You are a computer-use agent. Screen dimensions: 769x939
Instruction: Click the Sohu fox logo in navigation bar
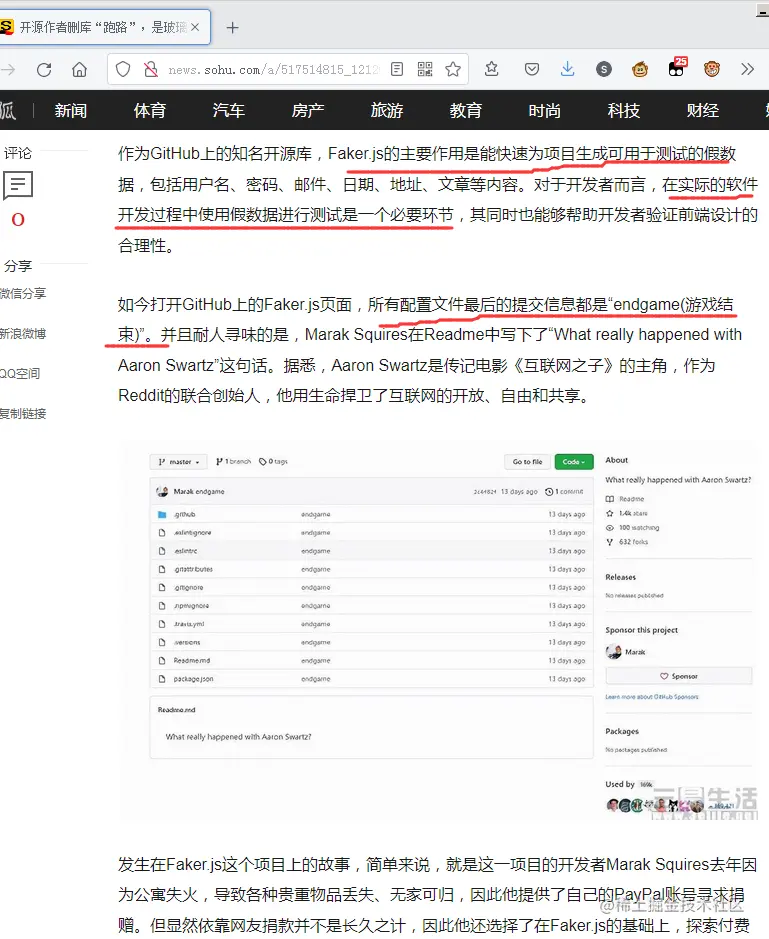click(8, 110)
